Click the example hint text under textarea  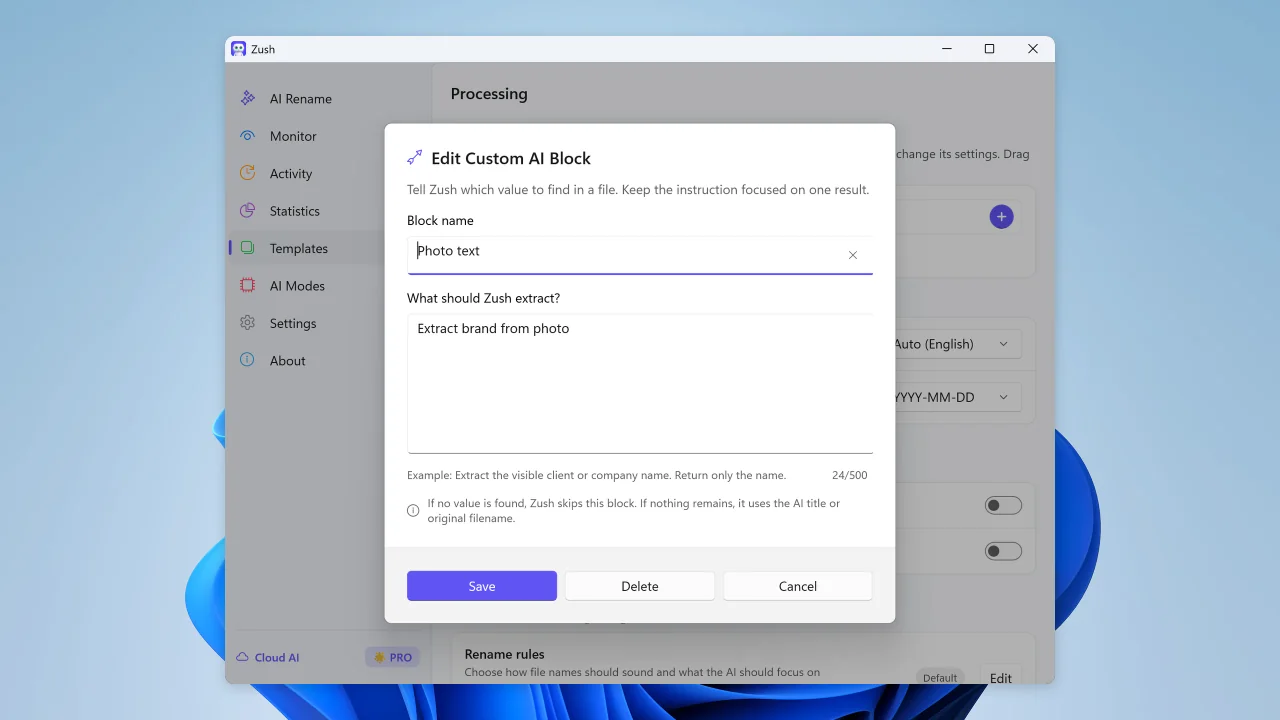(x=596, y=475)
